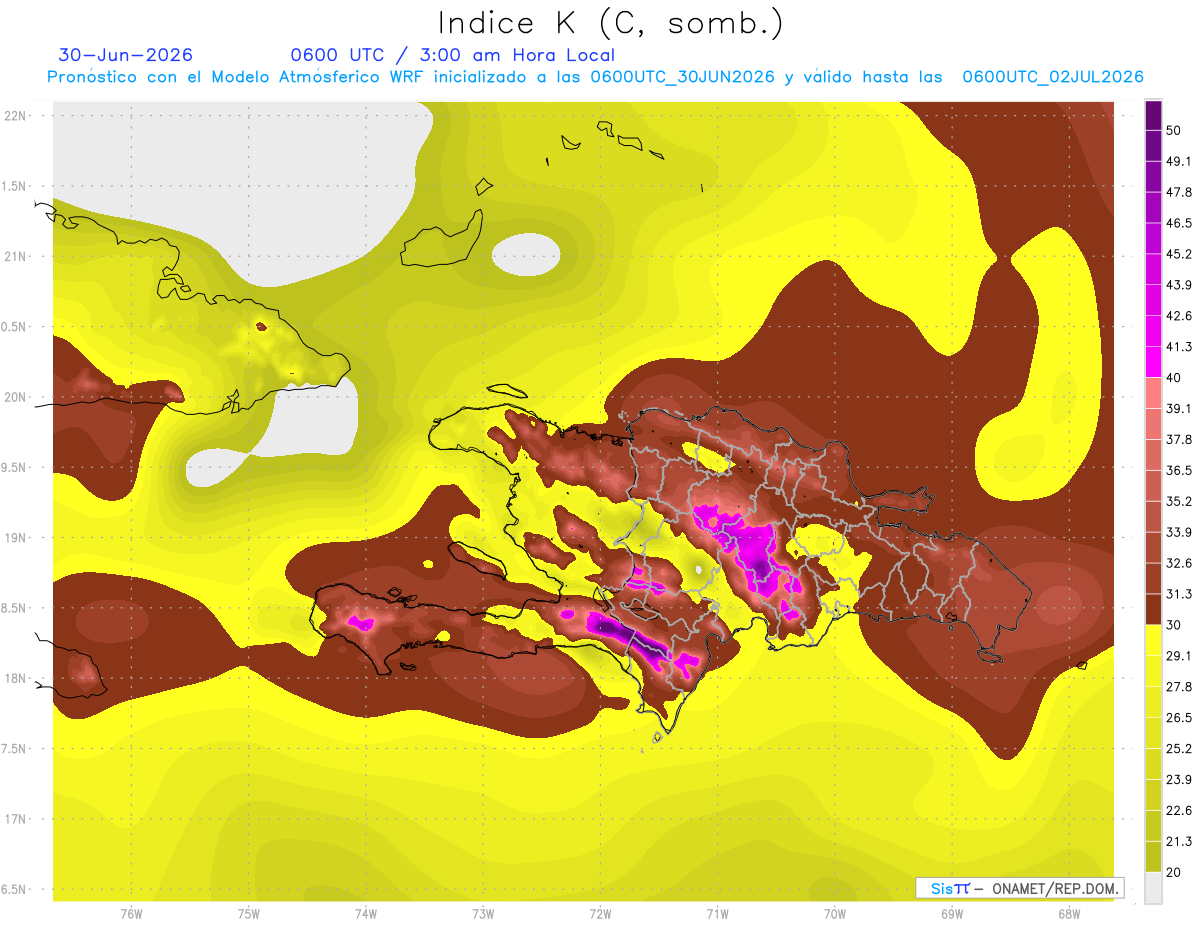
Task: Pick the dark brown swatch between 30 and 31.3
Action: point(1153,609)
